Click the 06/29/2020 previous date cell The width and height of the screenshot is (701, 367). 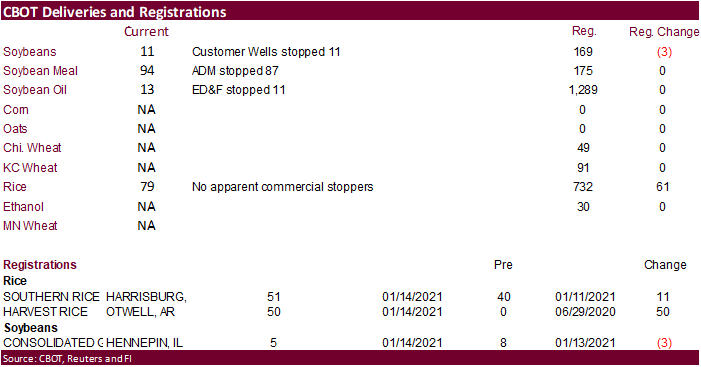point(585,312)
